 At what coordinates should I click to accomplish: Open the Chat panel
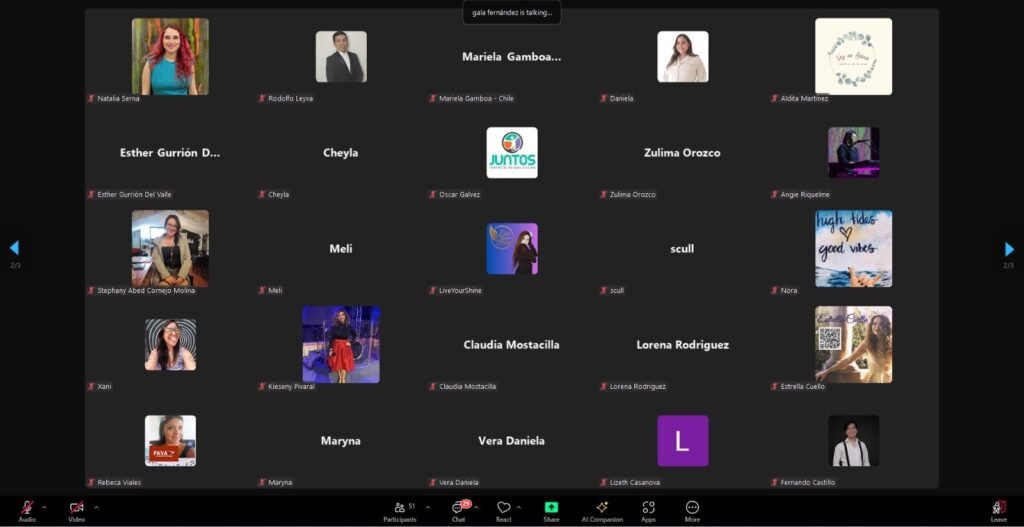pos(459,511)
